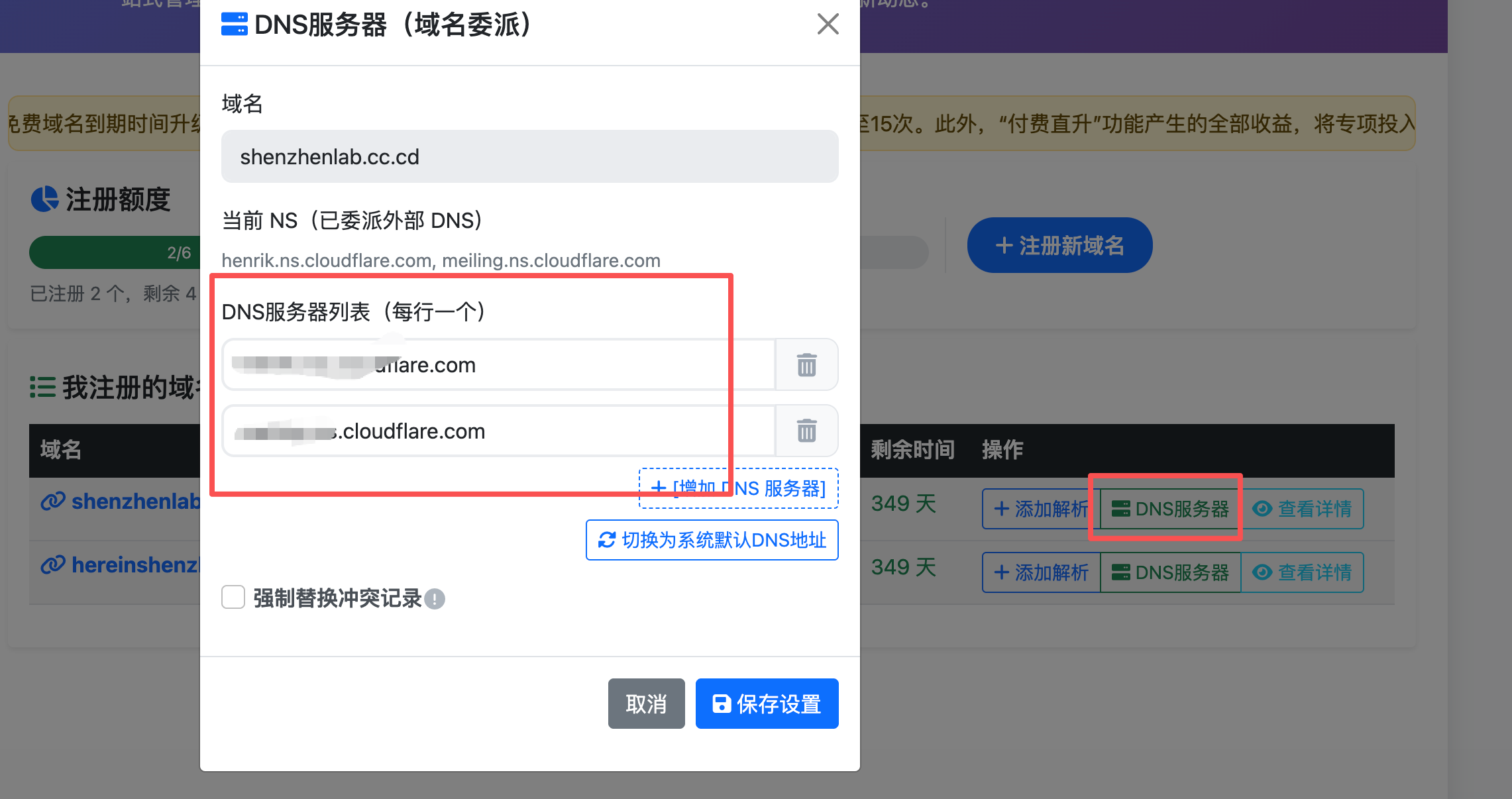1512x799 pixels.
Task: Click 注册新域名 button
Action: [1060, 245]
